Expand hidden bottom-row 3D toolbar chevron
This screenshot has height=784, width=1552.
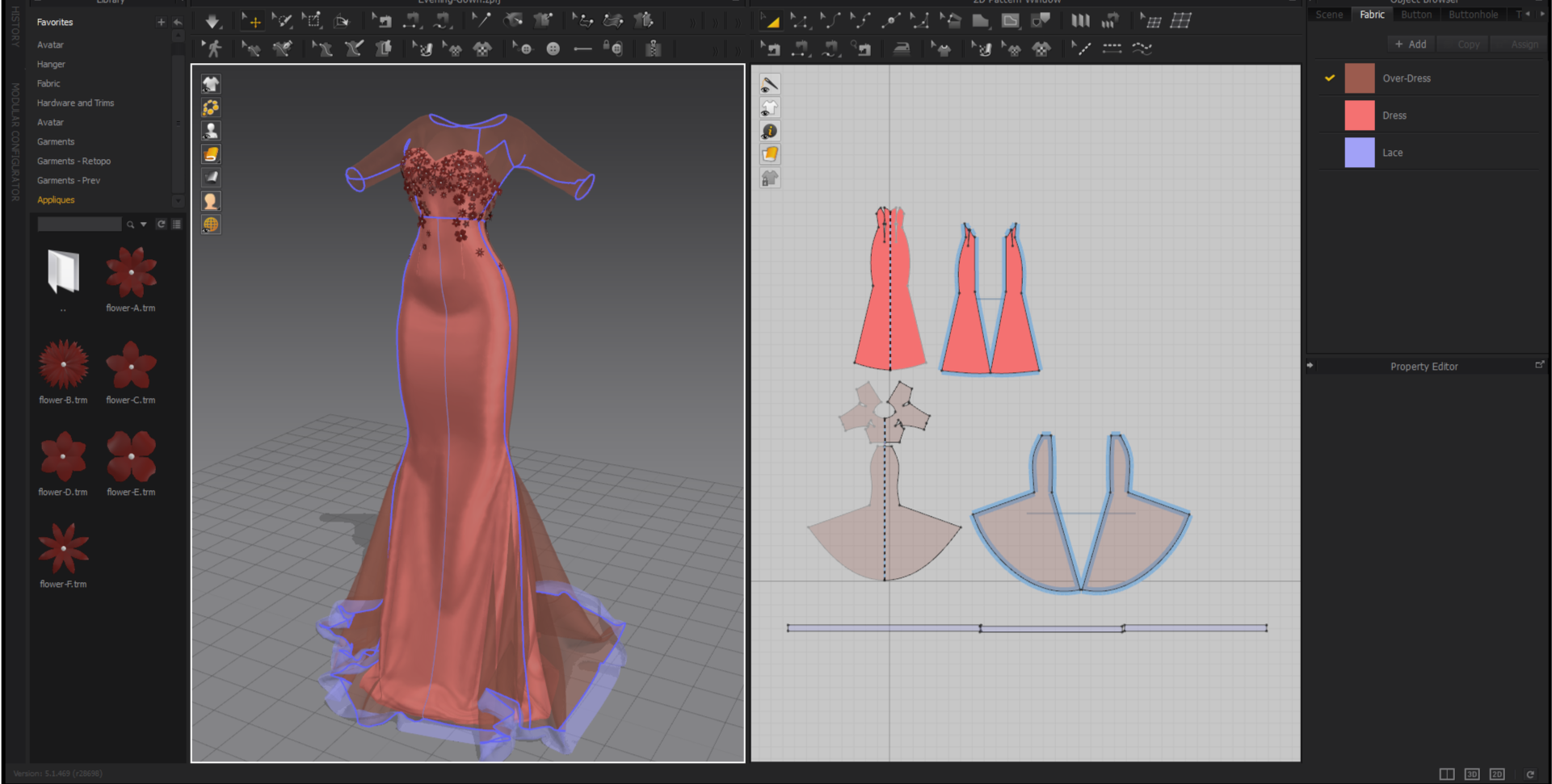click(715, 50)
